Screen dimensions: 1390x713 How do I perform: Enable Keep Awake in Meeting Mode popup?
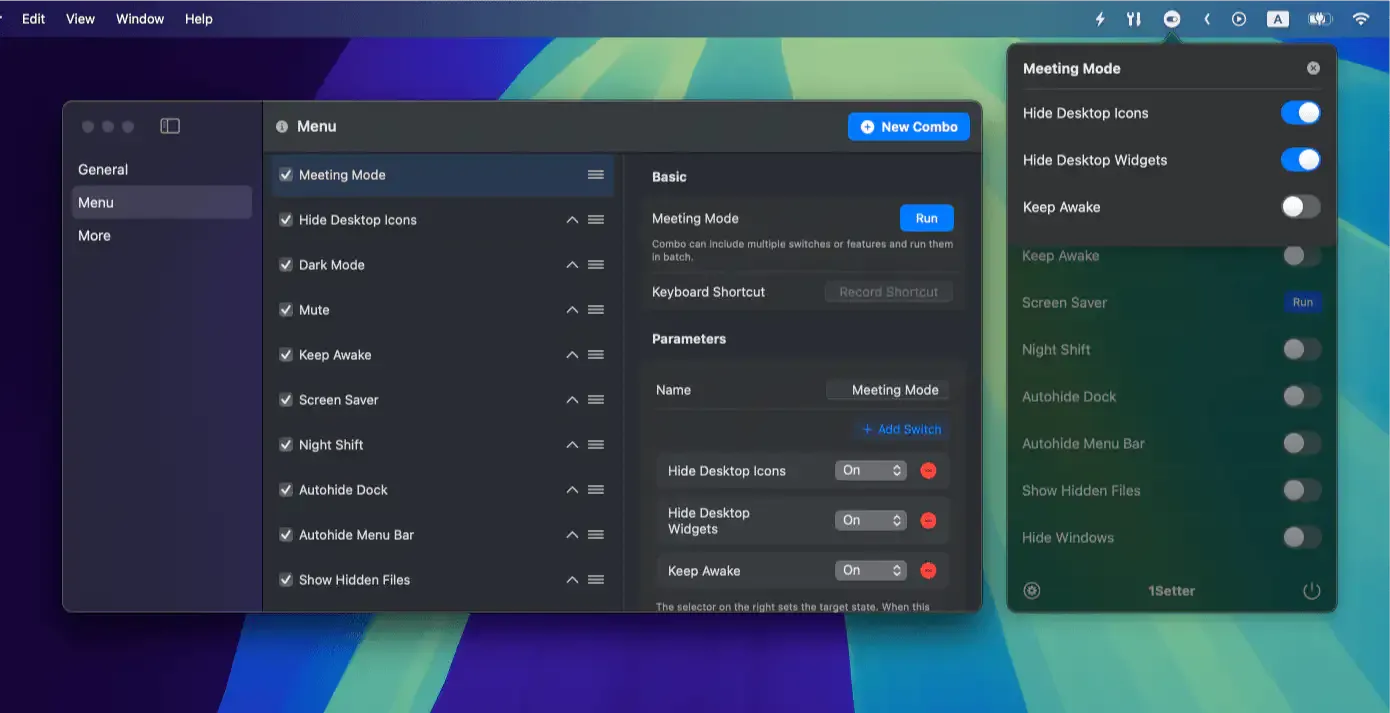point(1300,207)
